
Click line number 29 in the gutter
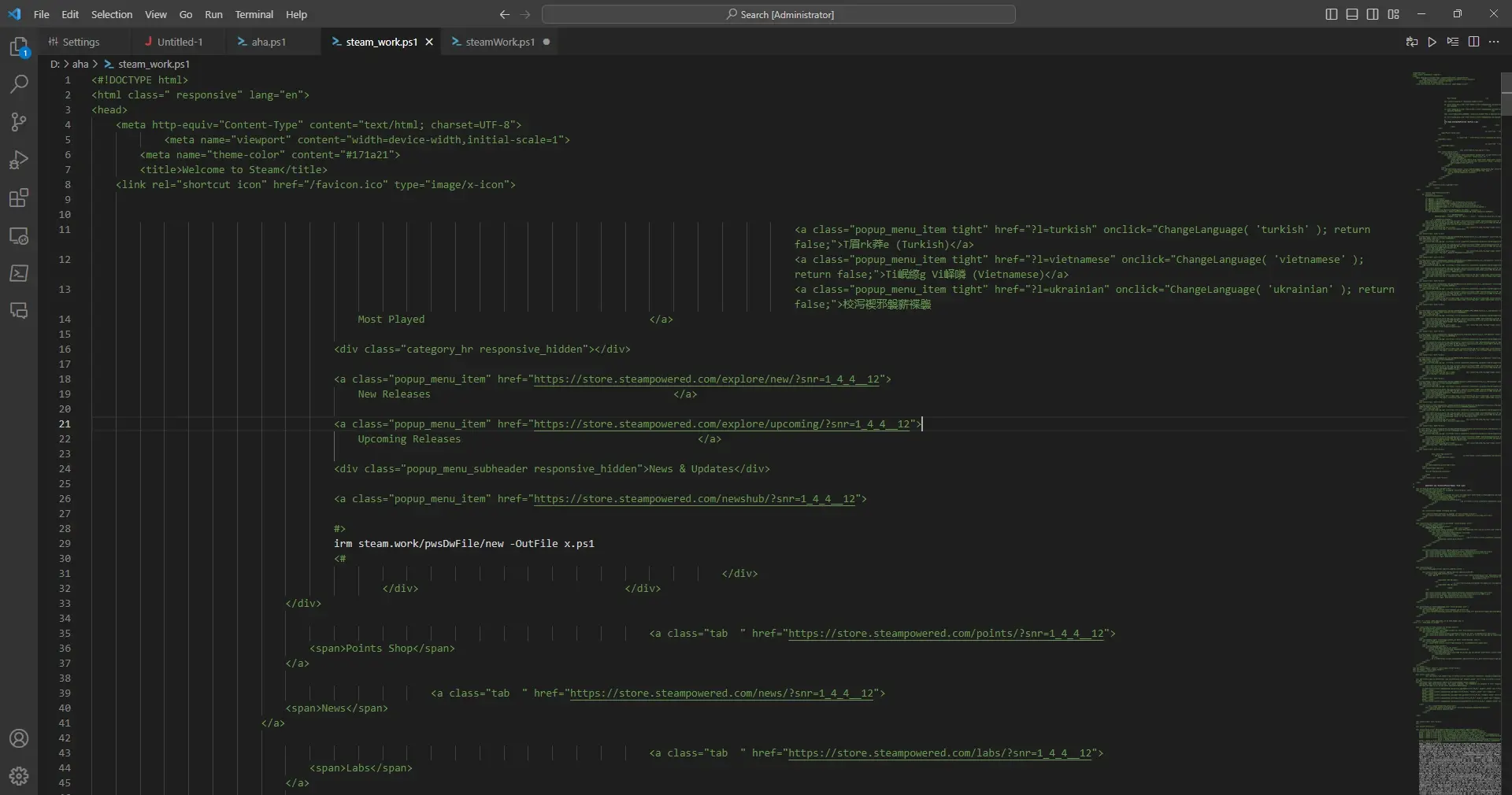65,543
